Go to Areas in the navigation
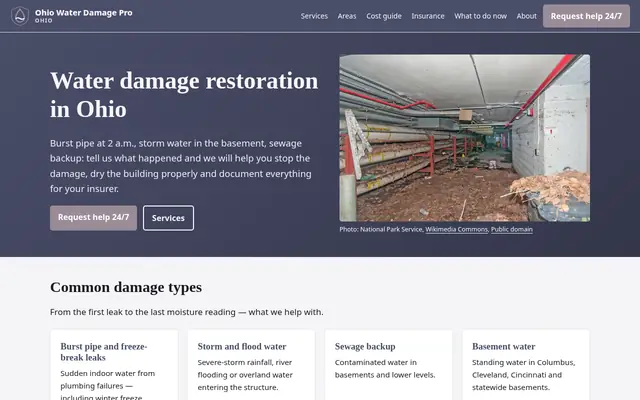The width and height of the screenshot is (640, 400). (347, 16)
